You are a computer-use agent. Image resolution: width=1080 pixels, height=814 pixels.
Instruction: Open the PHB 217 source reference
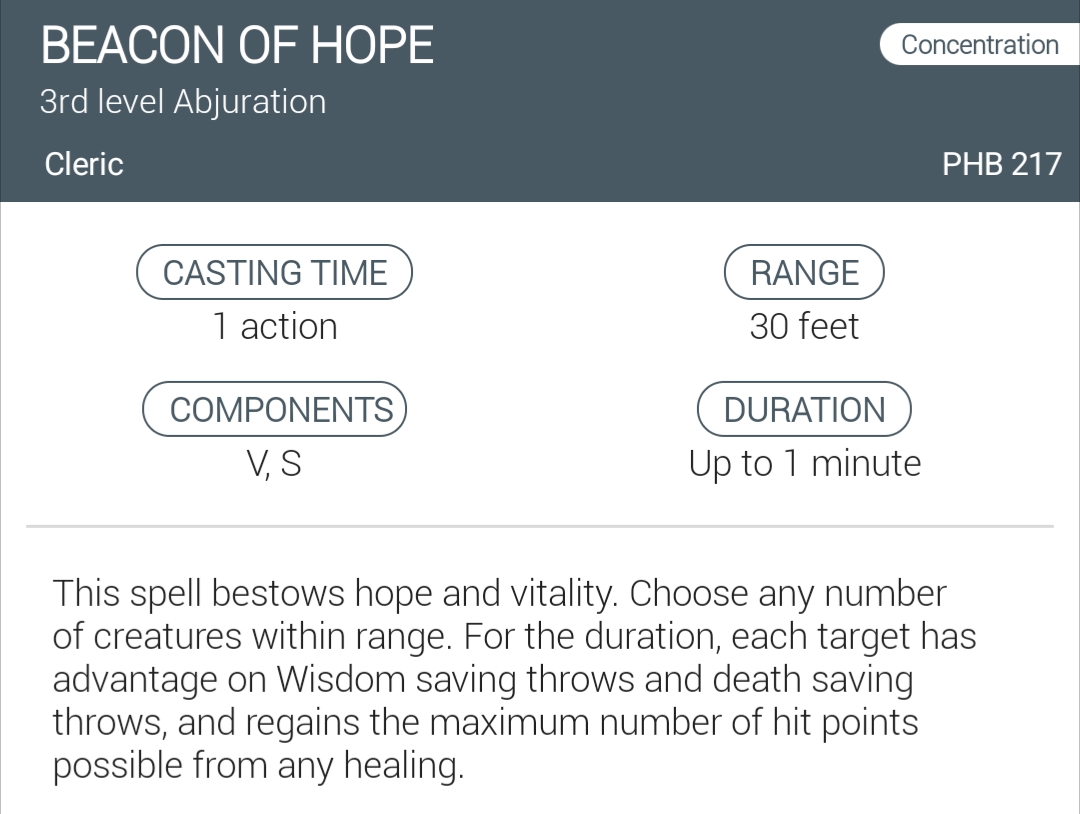pyautogui.click(x=1001, y=164)
